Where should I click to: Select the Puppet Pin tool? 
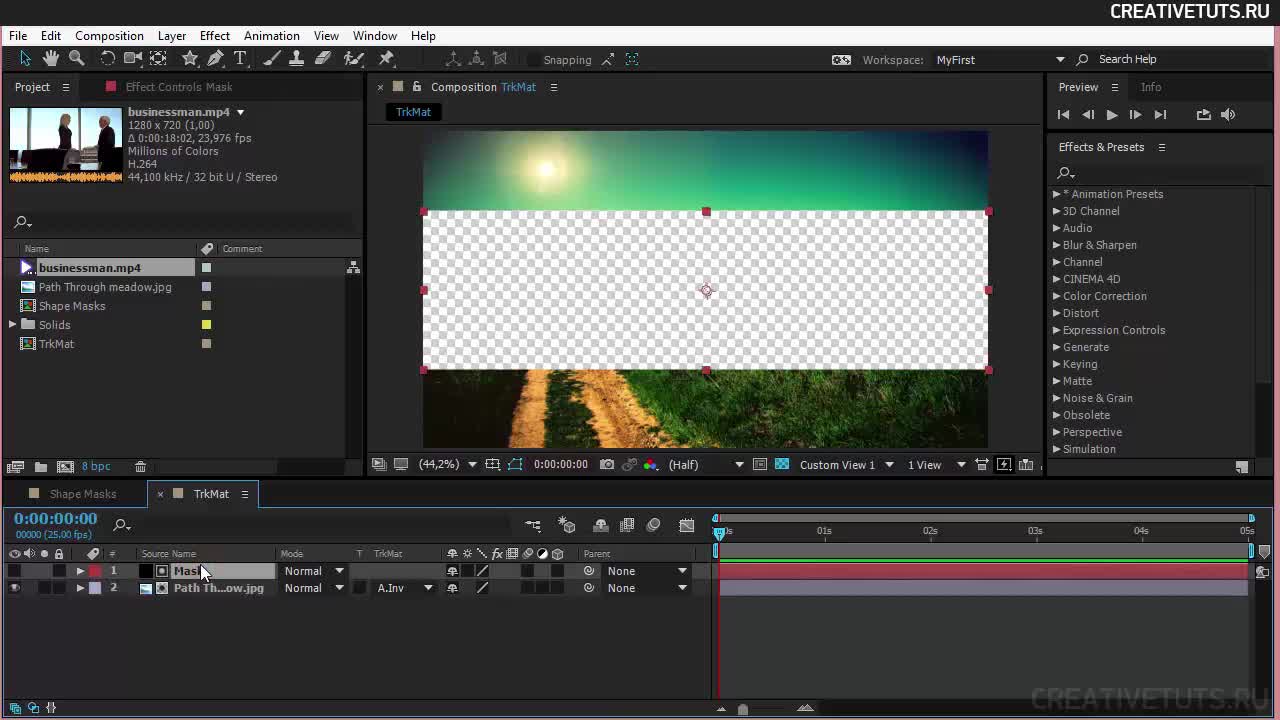click(387, 59)
